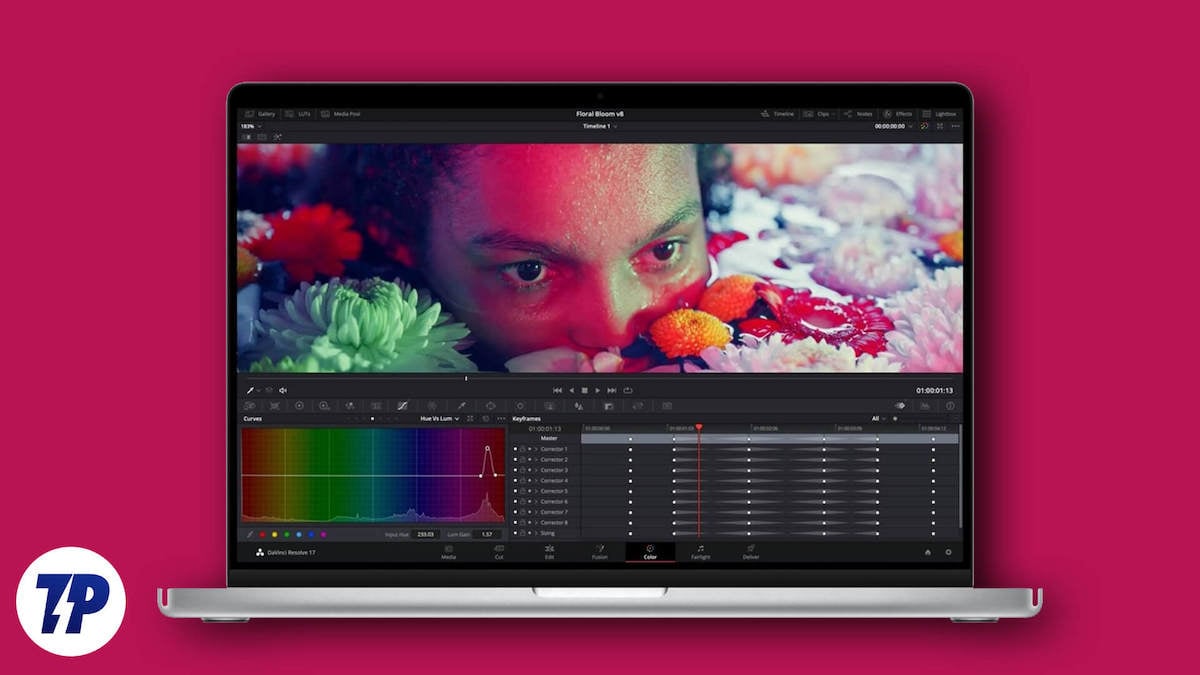The height and width of the screenshot is (675, 1200).
Task: Open the Timeline 1 selector
Action: (x=600, y=128)
